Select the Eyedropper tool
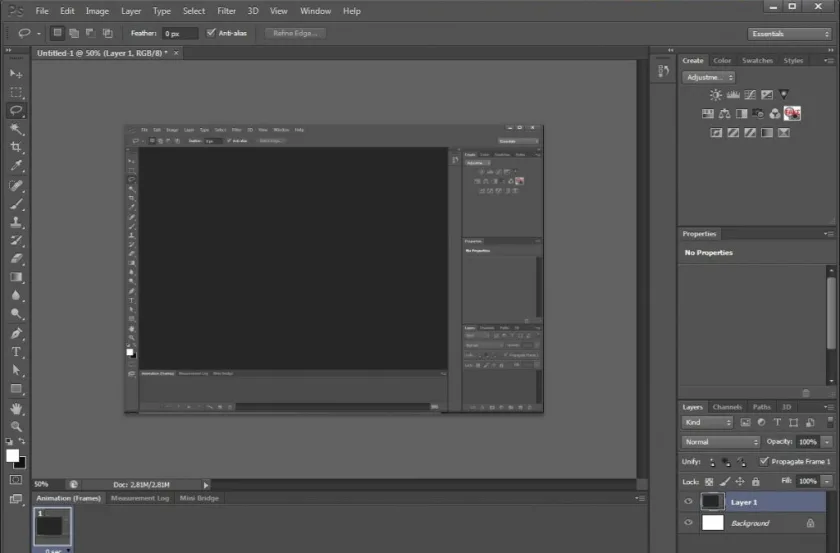Image resolution: width=840 pixels, height=553 pixels. point(16,166)
